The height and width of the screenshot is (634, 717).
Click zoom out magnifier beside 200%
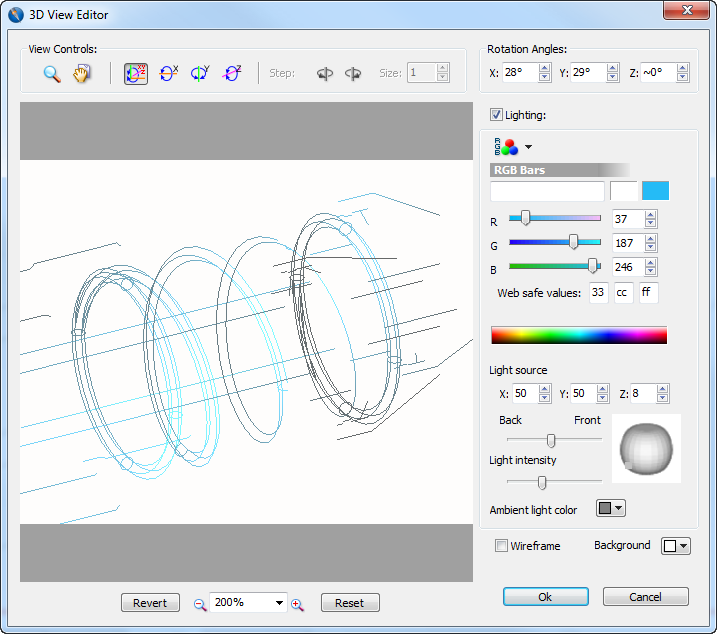click(200, 604)
